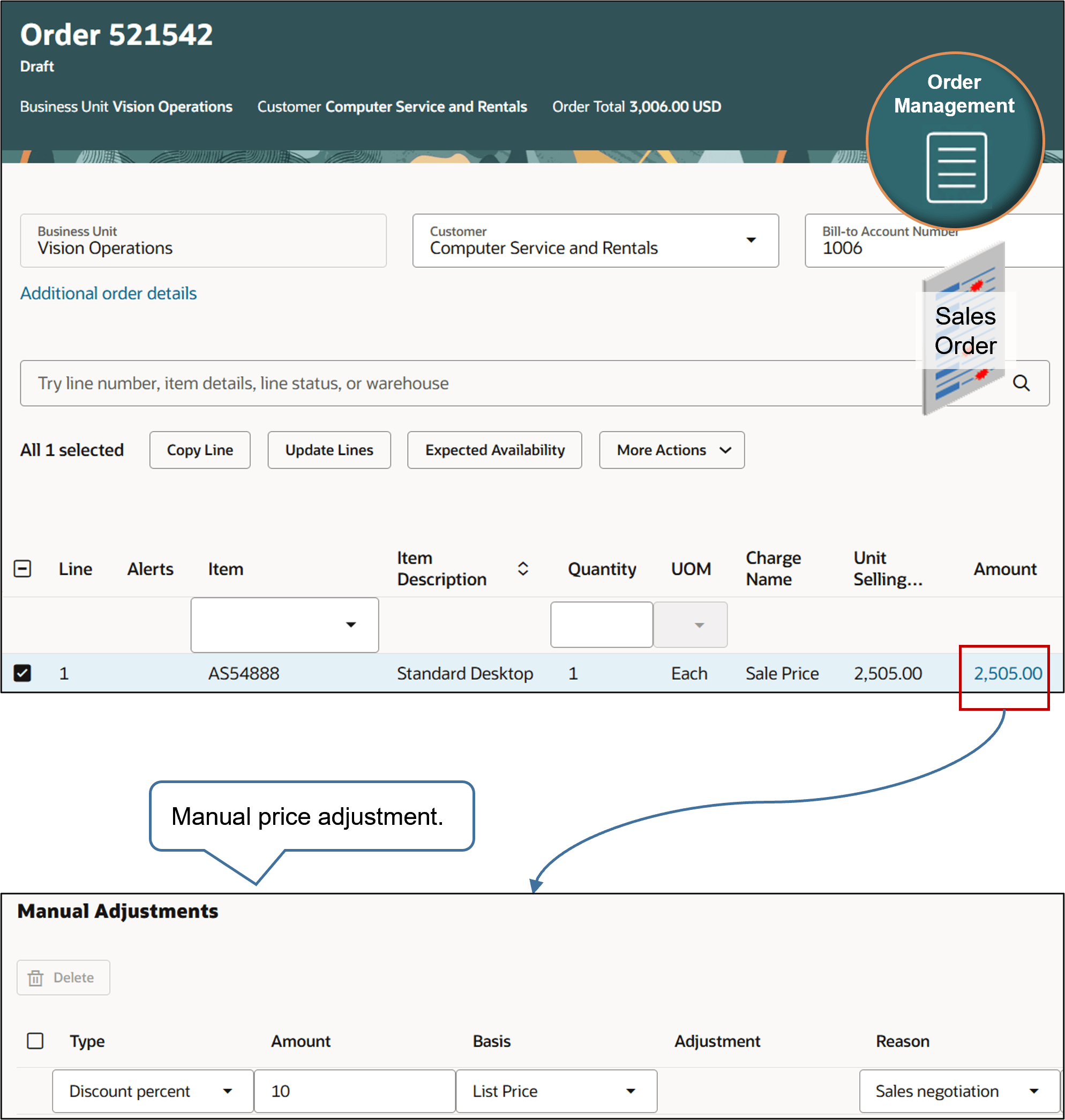Toggle the select-all lines checkbox
Image resolution: width=1065 pixels, height=1120 pixels.
point(22,568)
